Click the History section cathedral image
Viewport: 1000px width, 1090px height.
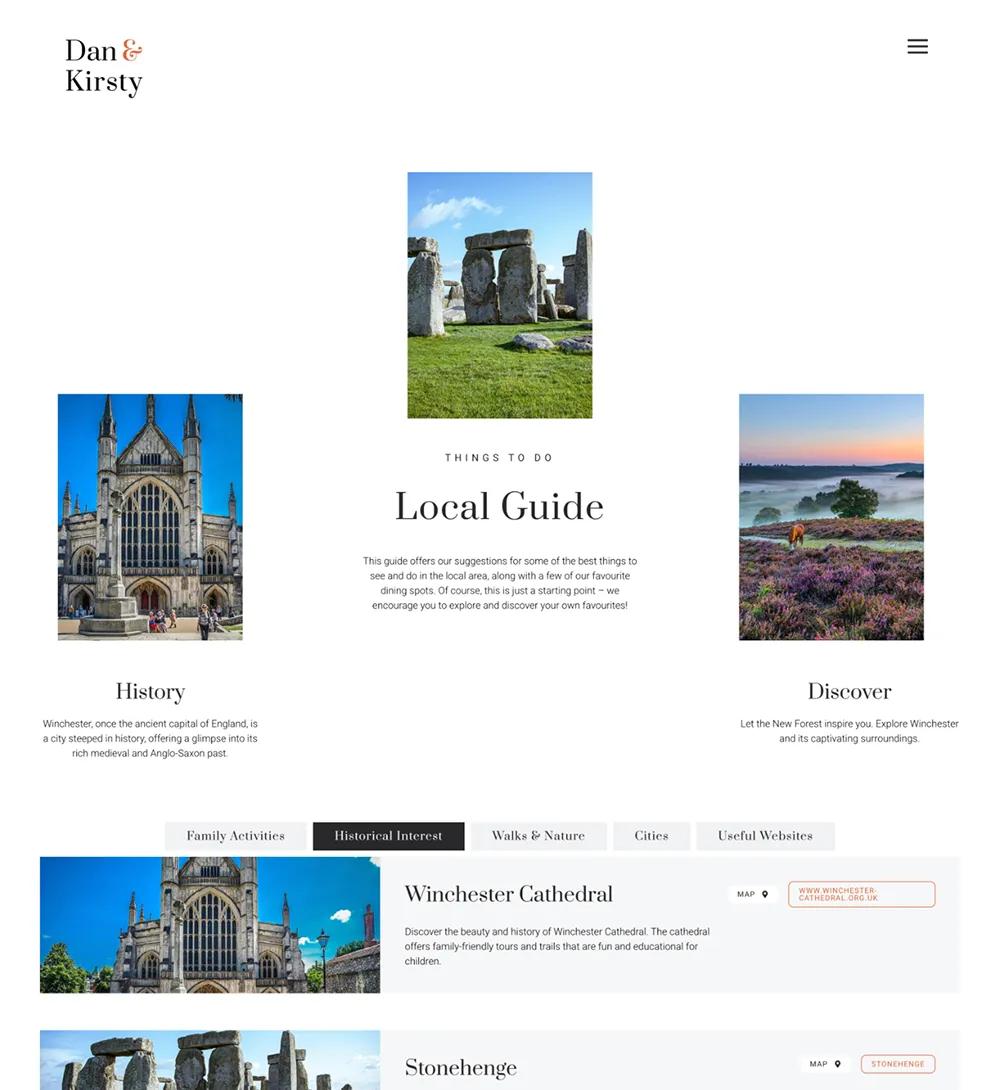[149, 516]
